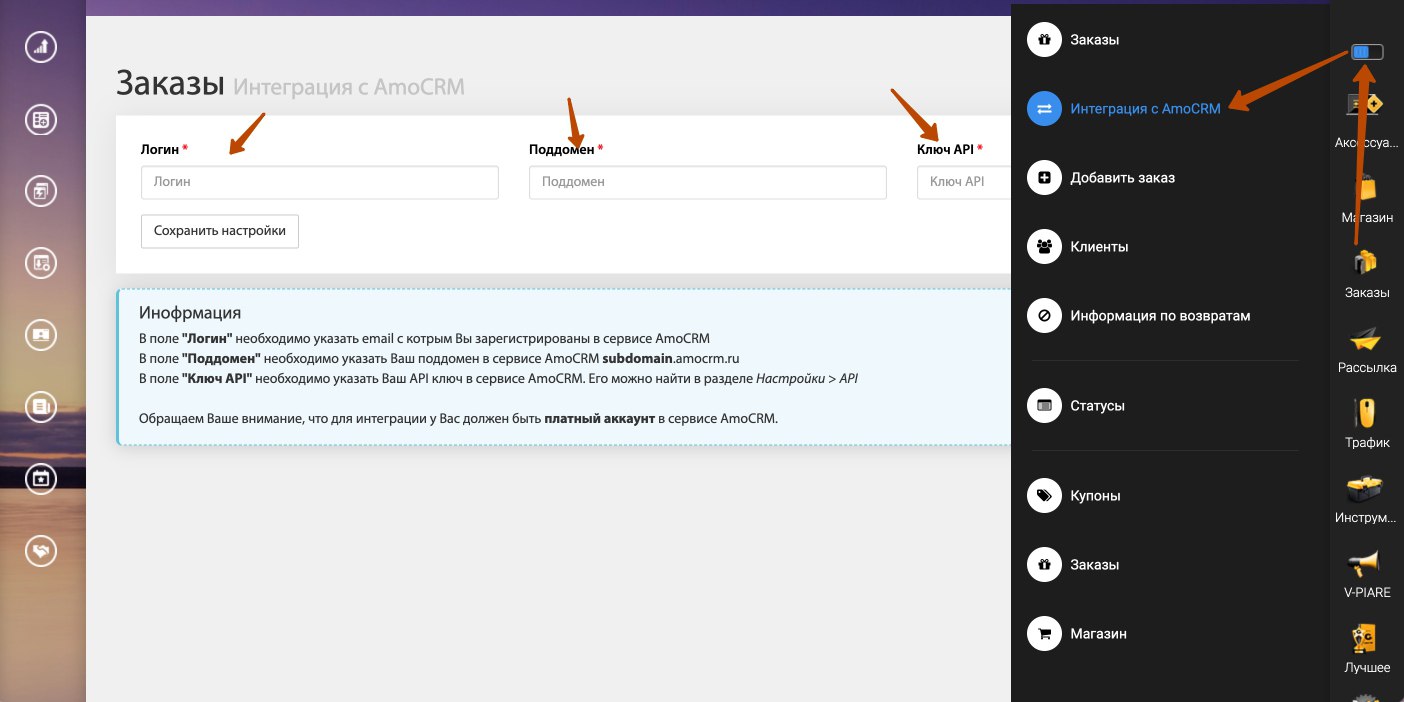
Task: Click the page with gear sidebar icon
Action: [x=41, y=263]
